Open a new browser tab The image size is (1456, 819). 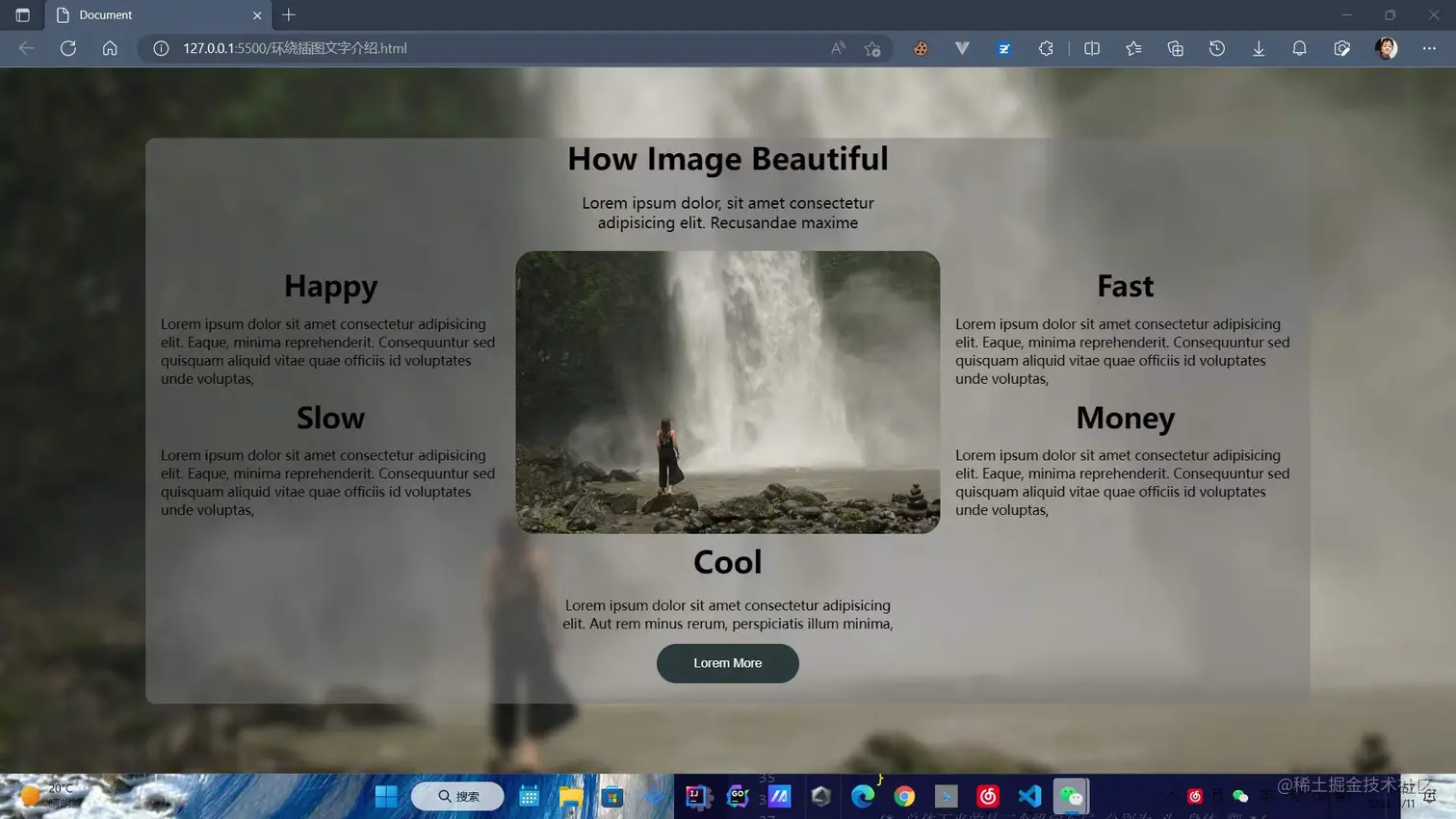[289, 15]
